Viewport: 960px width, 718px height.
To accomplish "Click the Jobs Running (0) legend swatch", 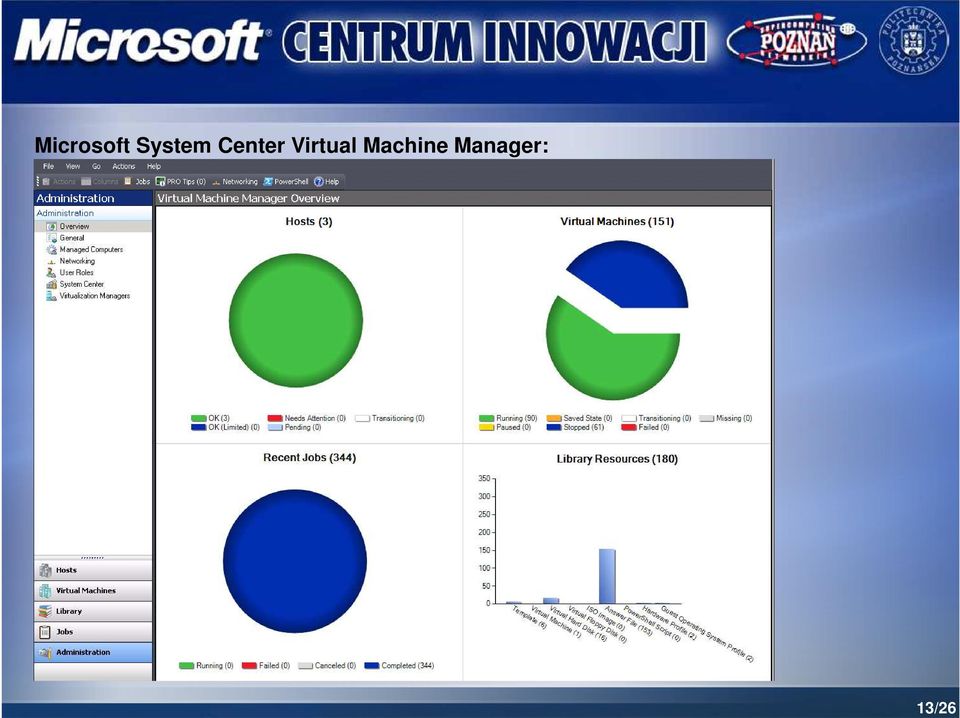I will pyautogui.click(x=186, y=666).
